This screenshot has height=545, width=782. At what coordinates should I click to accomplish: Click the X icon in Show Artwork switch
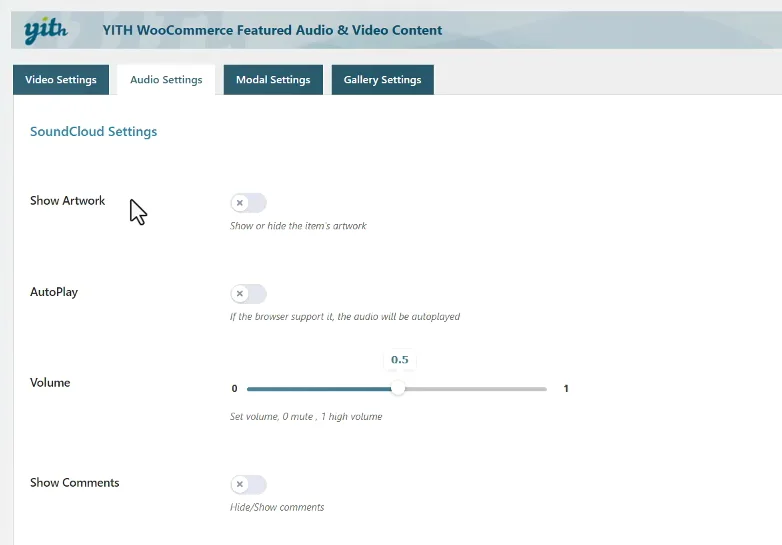240,203
